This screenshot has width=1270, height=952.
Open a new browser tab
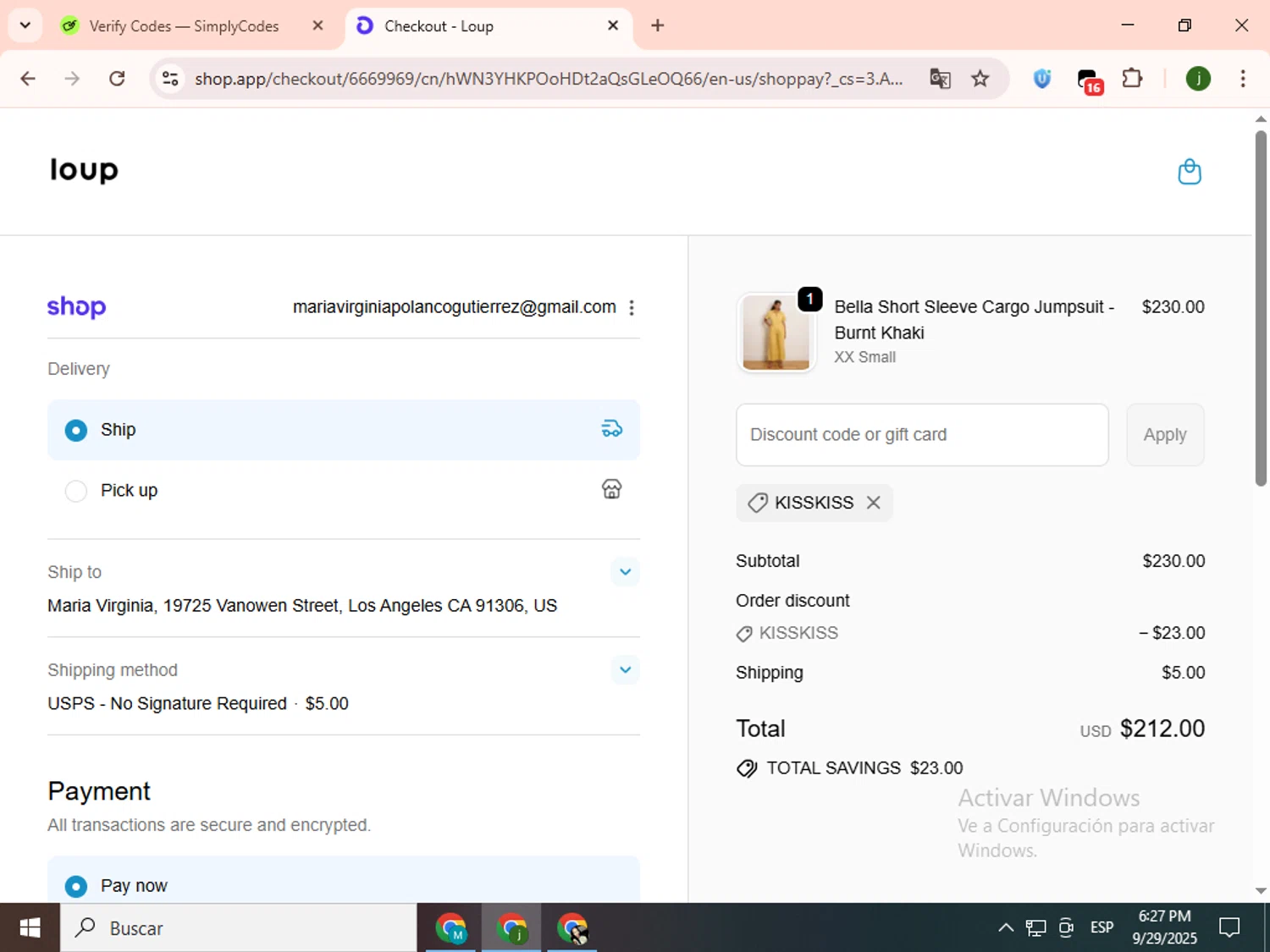click(658, 25)
